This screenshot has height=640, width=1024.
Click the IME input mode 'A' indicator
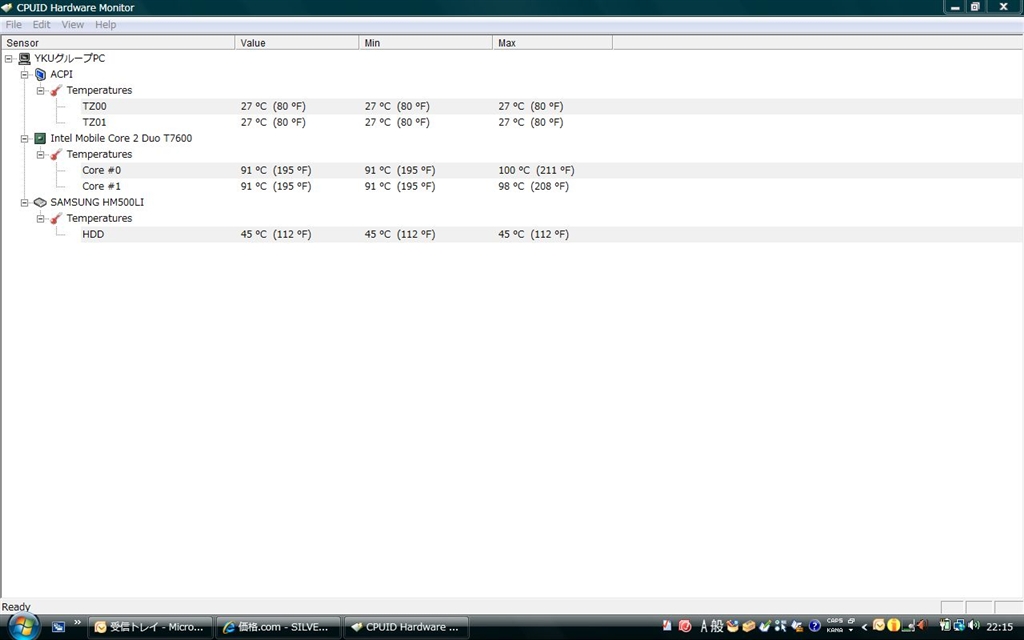click(x=704, y=626)
